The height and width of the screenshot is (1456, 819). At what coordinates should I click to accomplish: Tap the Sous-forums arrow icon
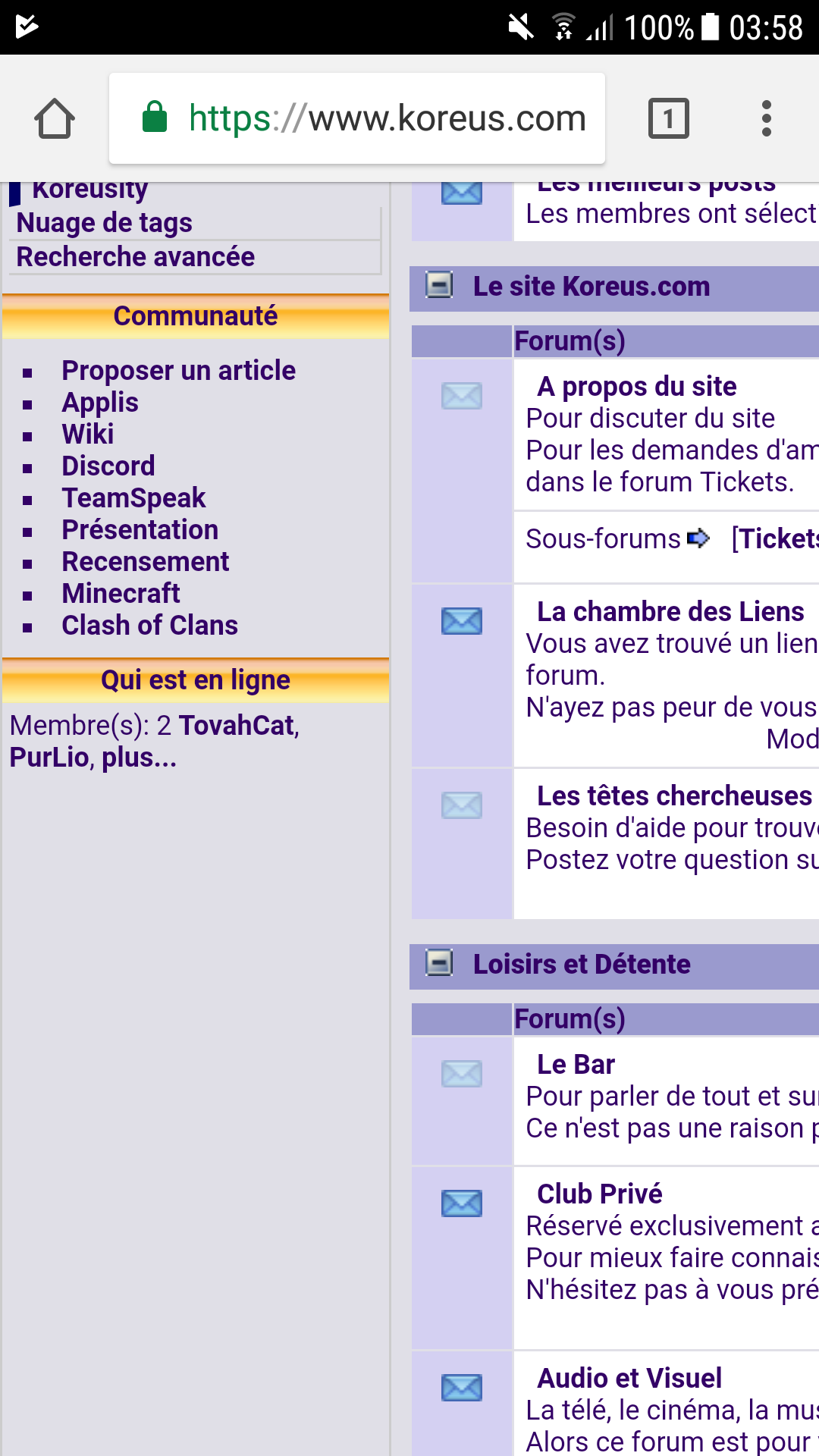tap(698, 538)
